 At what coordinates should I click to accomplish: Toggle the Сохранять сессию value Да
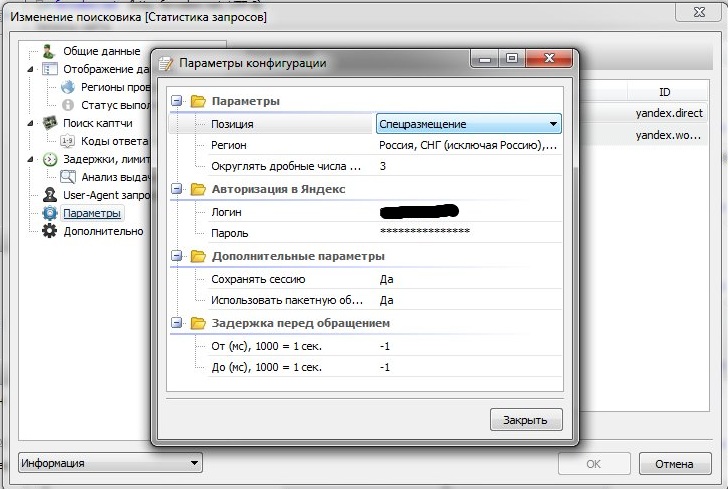[x=387, y=279]
